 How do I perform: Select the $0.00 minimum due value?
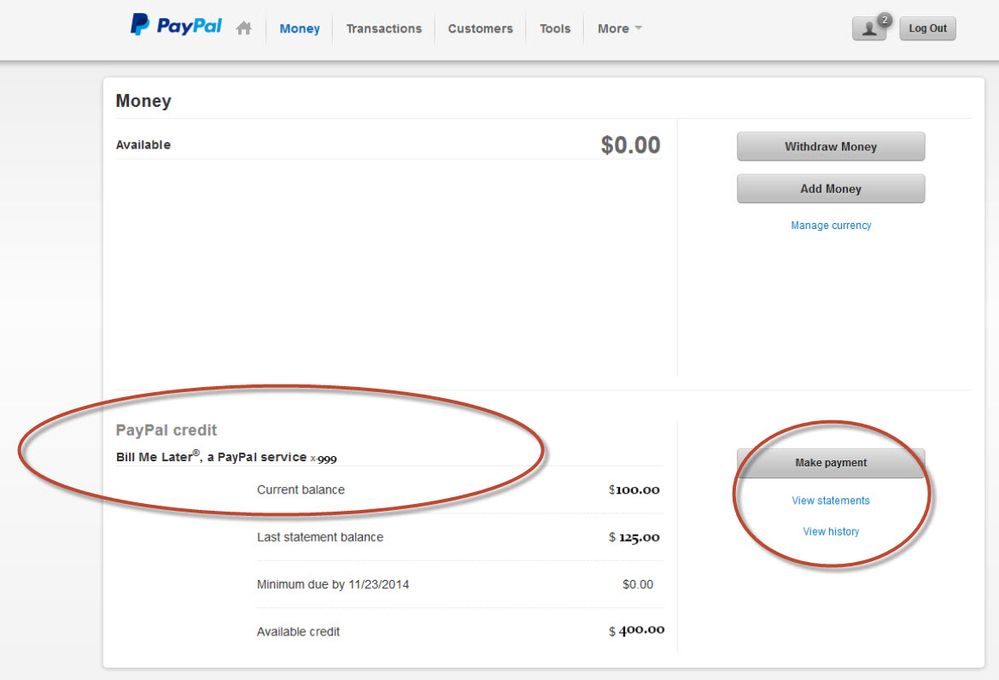pyautogui.click(x=638, y=584)
